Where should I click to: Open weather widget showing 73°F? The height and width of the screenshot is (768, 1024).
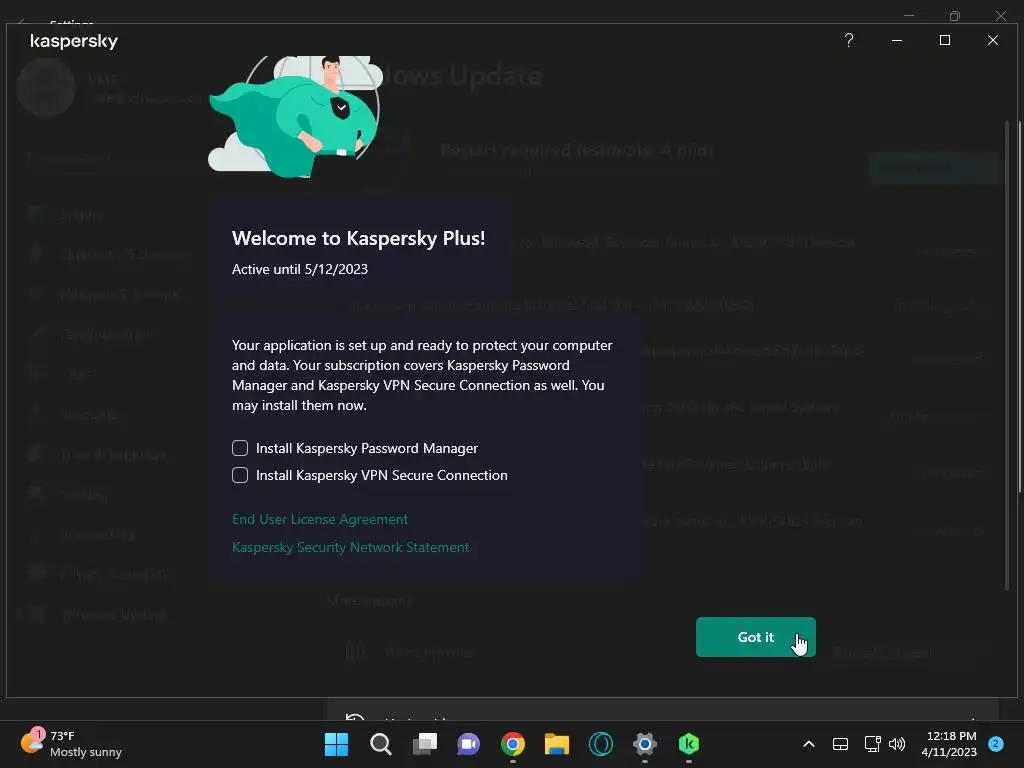pyautogui.click(x=72, y=744)
